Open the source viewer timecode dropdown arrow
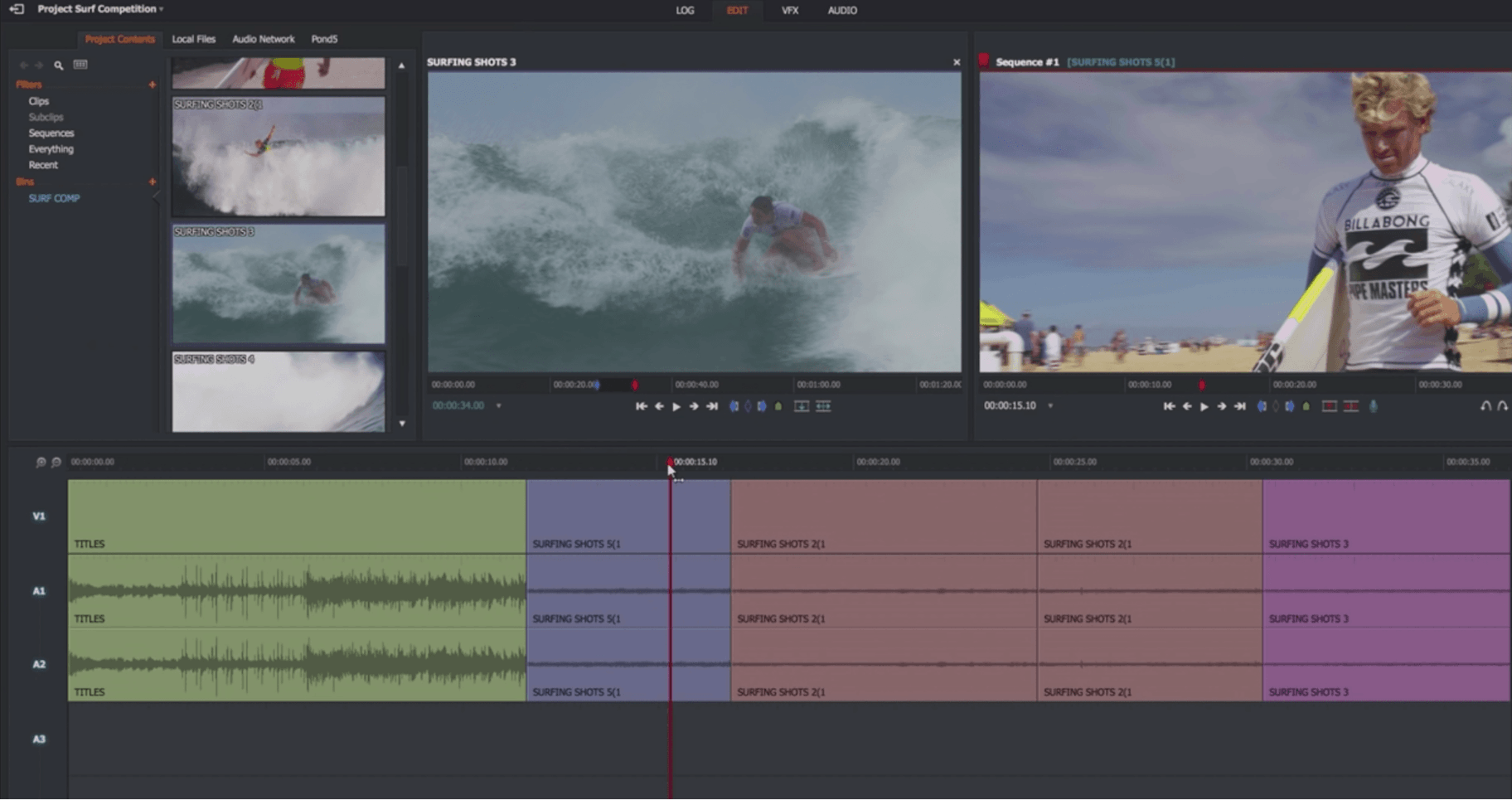Viewport: 1512px width, 800px height. coord(498,406)
